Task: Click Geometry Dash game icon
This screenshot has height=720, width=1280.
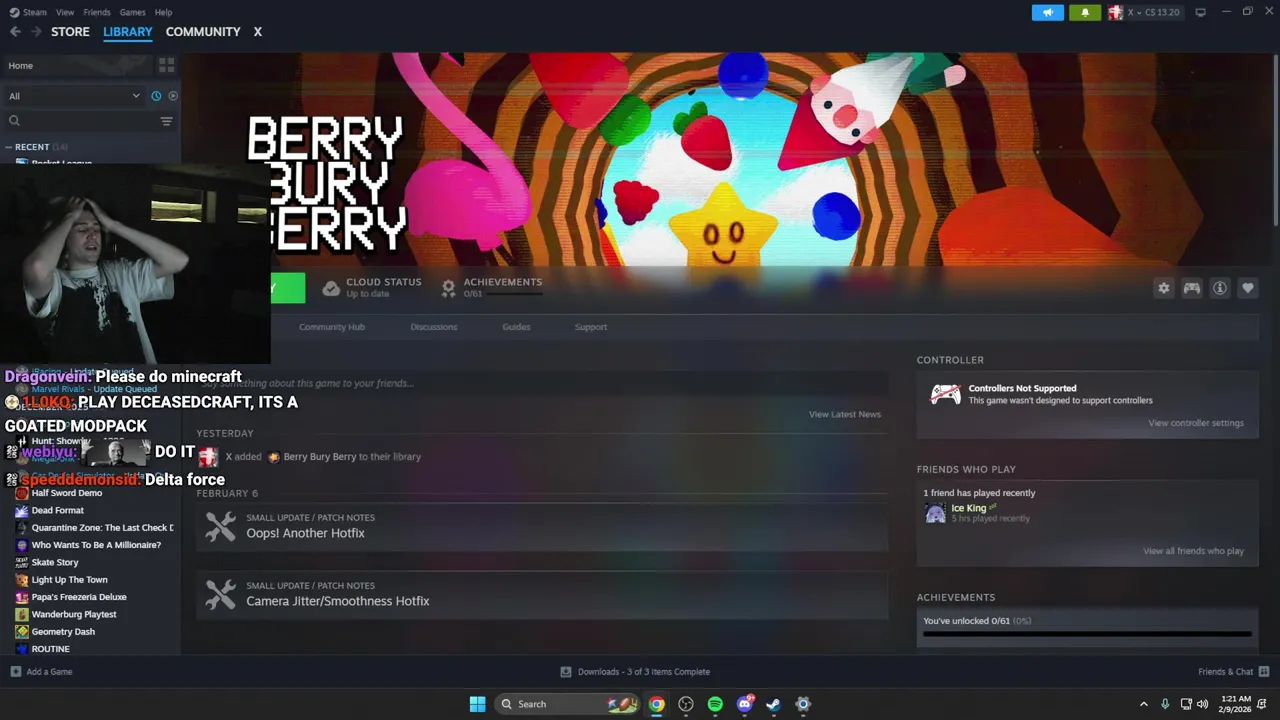Action: pyautogui.click(x=21, y=632)
